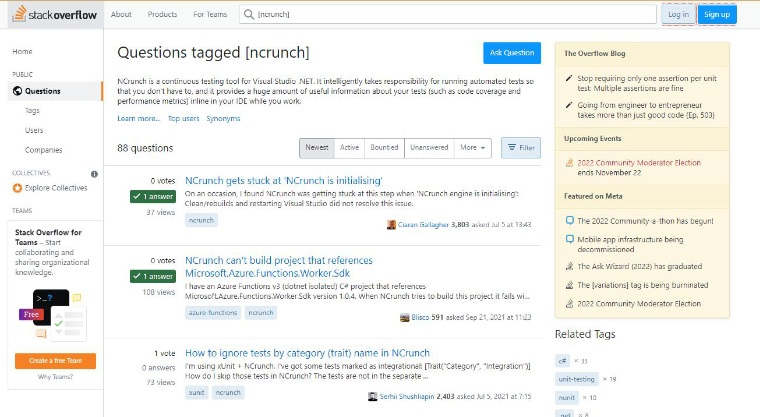Open question about Microsoft.Azure.Functions.Worker.Sdk
760x417 pixels.
[x=279, y=267]
